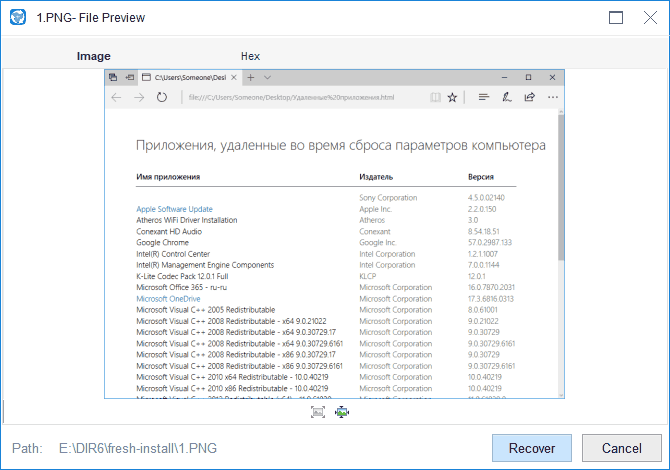Click the web note pen icon in preview
This screenshot has width=670, height=470.
click(x=507, y=97)
